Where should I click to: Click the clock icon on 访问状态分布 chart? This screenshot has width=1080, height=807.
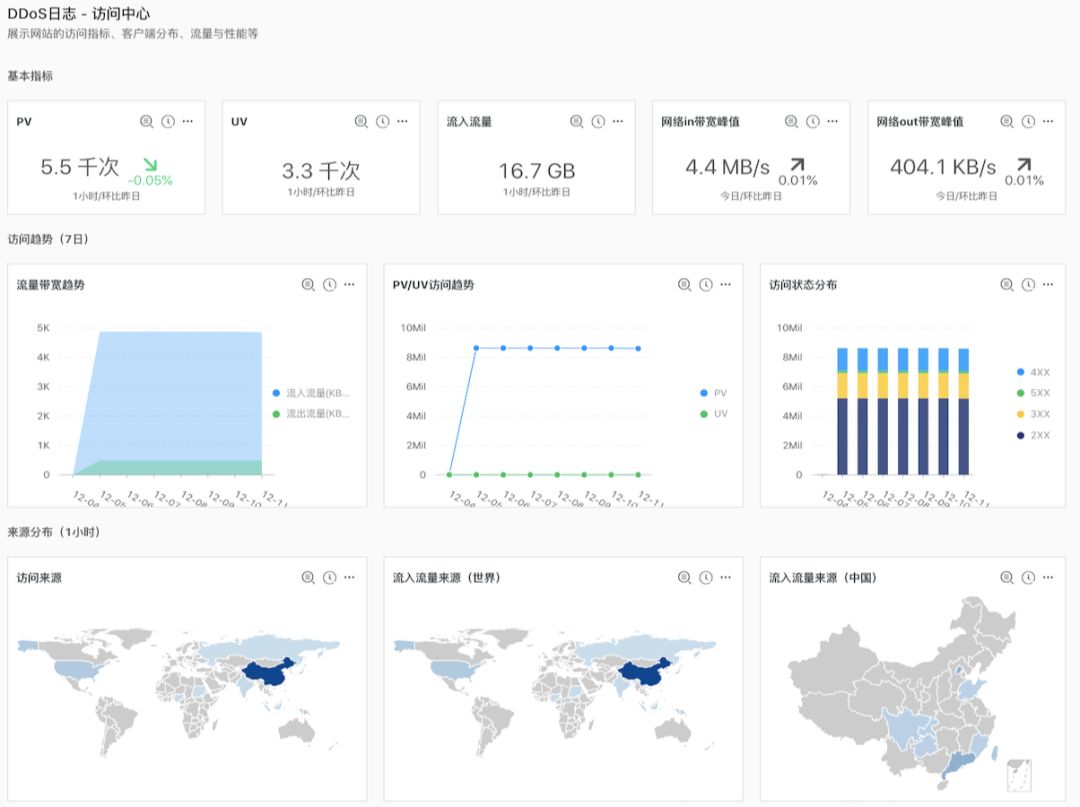[x=1028, y=284]
